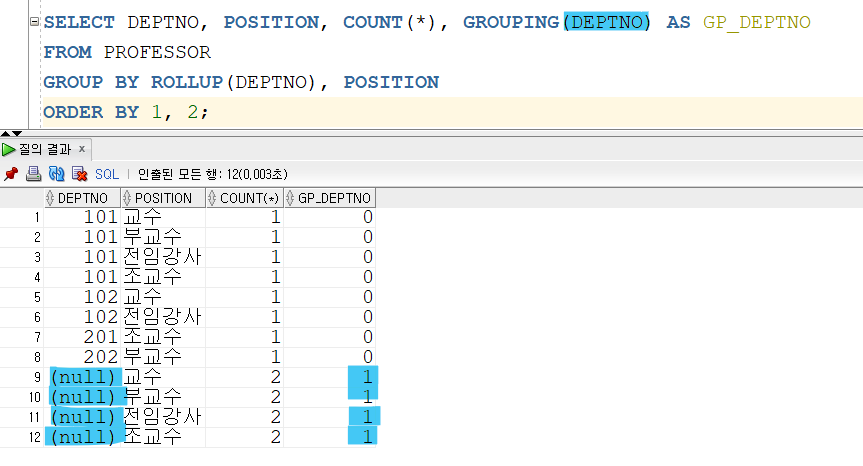Viewport: 863px width, 466px height.
Task: Click the 202 DEPTNO cell
Action: [82, 357]
